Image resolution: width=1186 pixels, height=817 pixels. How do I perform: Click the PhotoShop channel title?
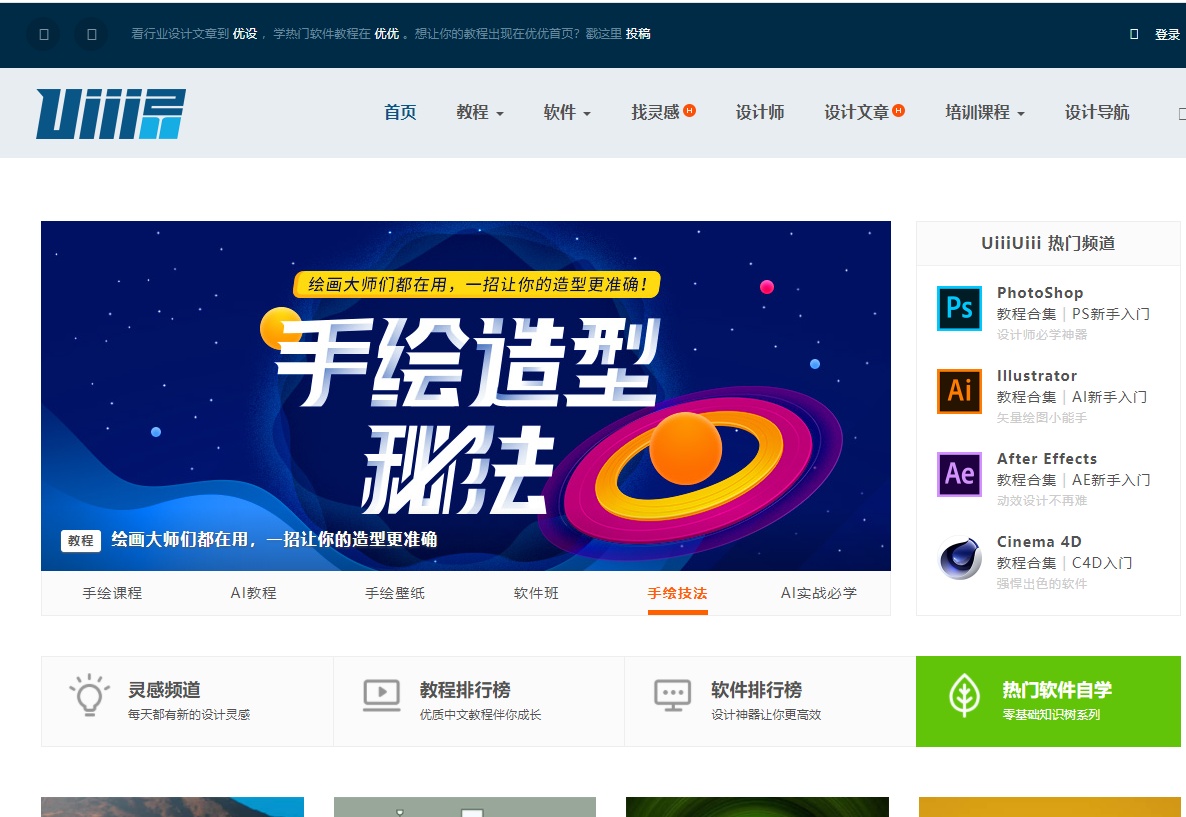click(1040, 293)
